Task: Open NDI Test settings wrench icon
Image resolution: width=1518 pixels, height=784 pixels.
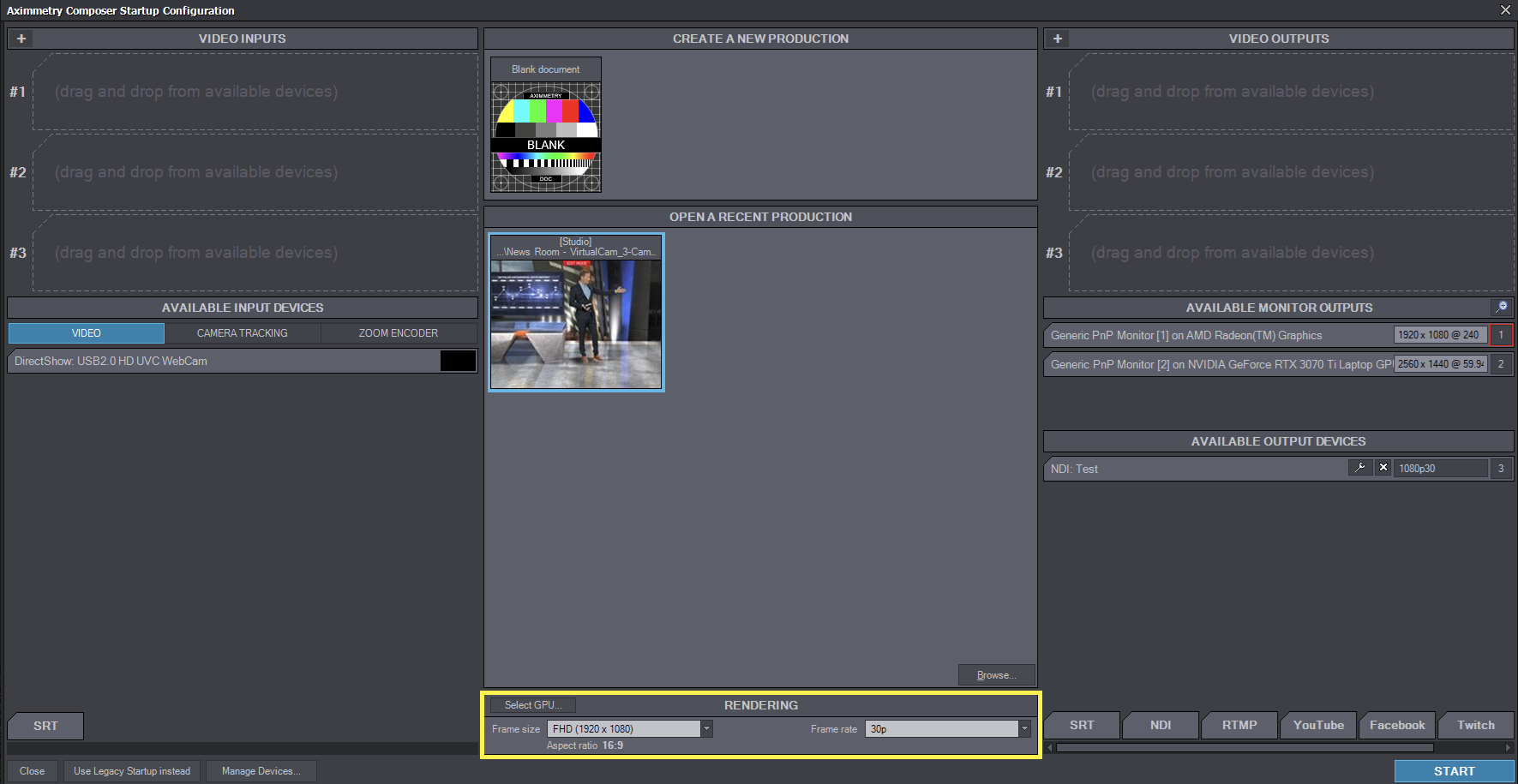Action: (1360, 468)
